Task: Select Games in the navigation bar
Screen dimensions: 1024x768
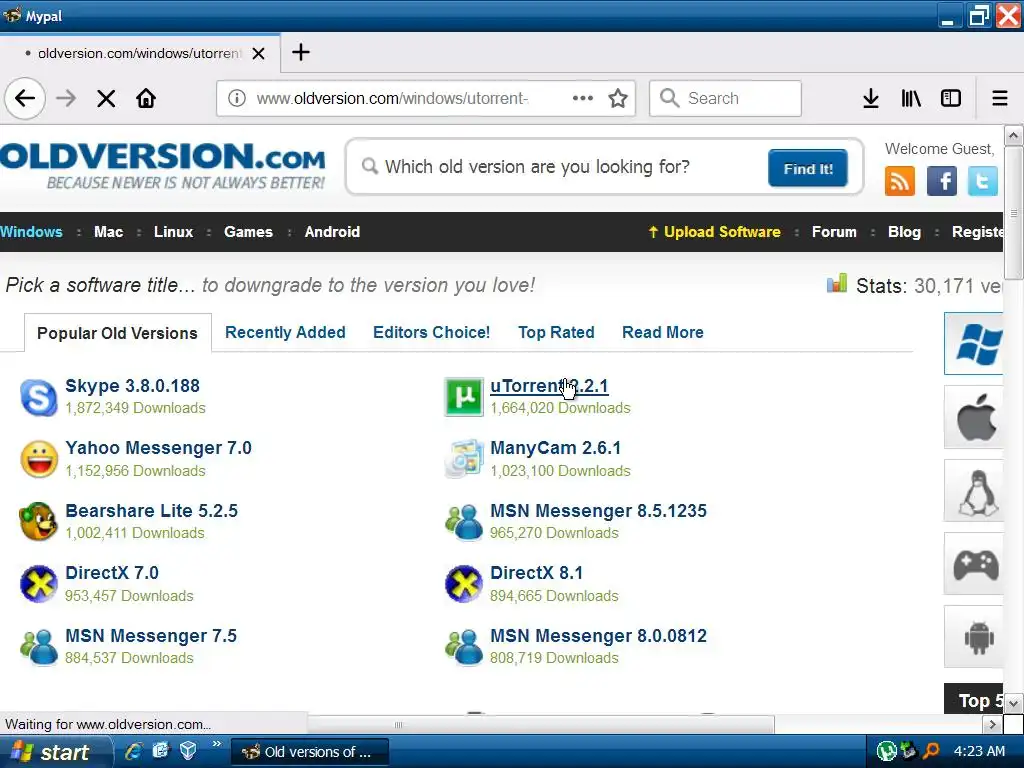Action: click(x=248, y=232)
